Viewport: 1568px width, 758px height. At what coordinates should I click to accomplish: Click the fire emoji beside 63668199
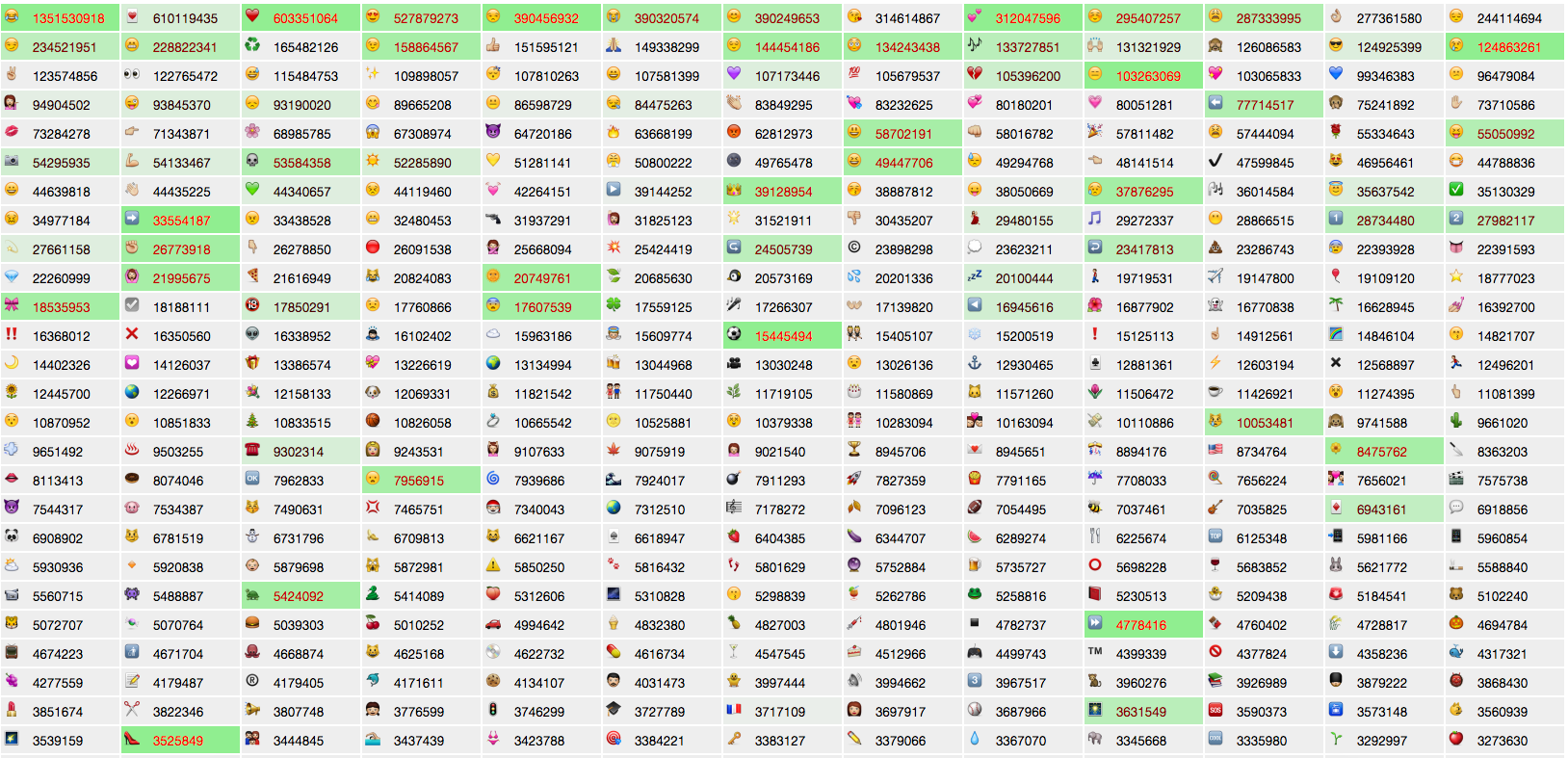tap(614, 132)
